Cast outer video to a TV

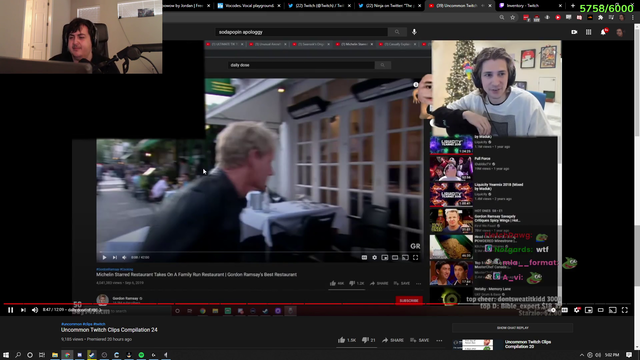[613, 310]
